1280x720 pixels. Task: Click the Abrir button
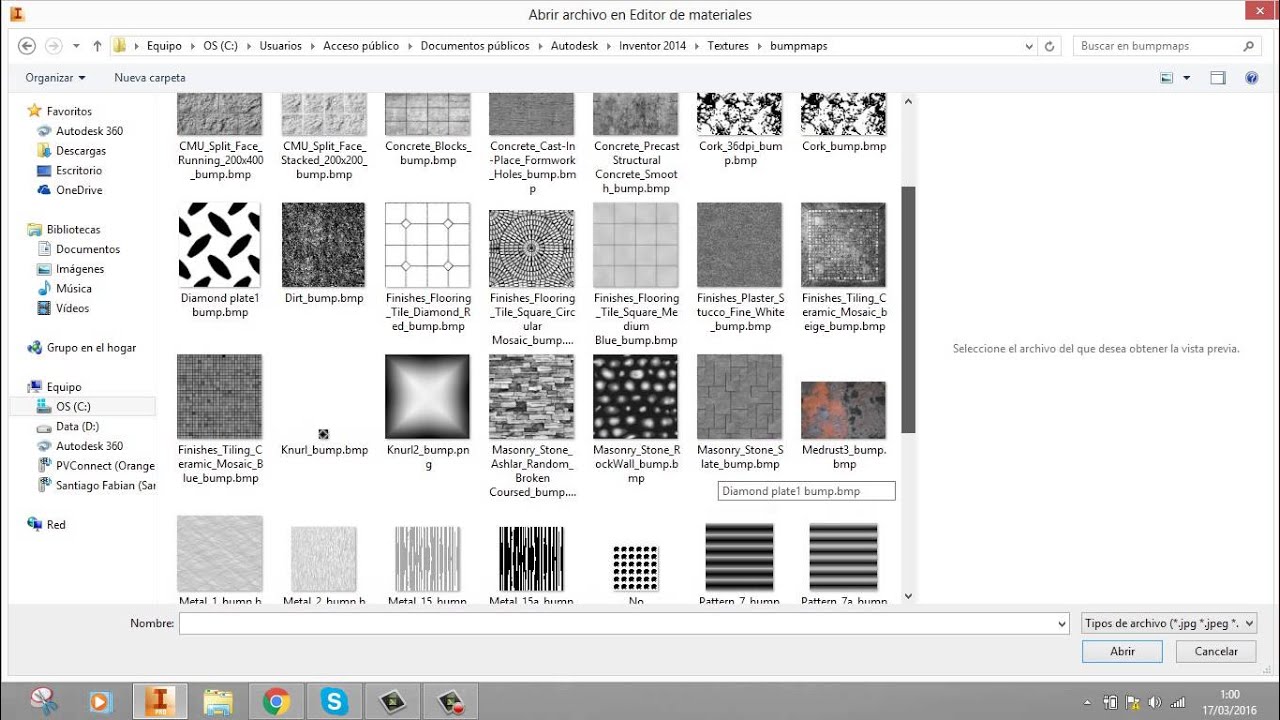tap(1122, 651)
